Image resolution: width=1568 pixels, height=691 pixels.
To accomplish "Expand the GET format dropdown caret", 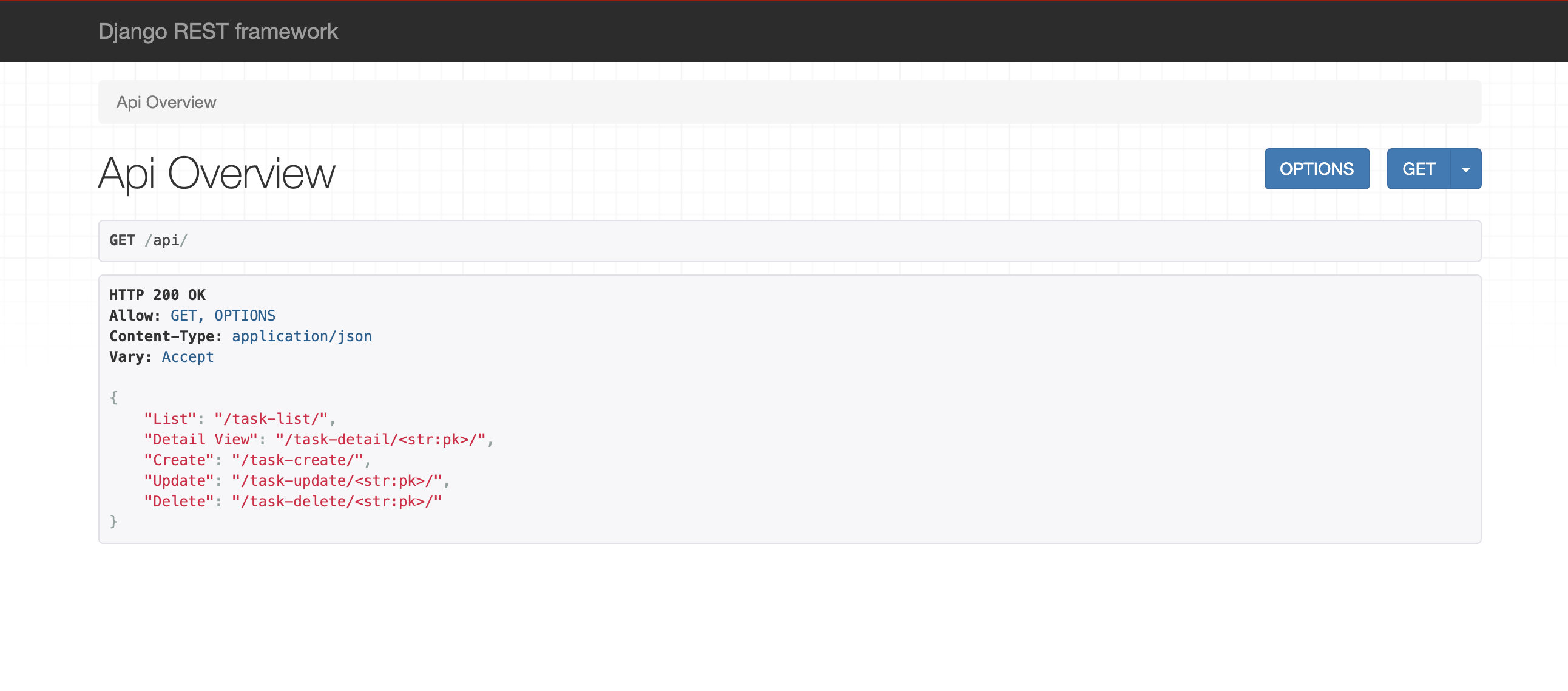I will [x=1465, y=169].
